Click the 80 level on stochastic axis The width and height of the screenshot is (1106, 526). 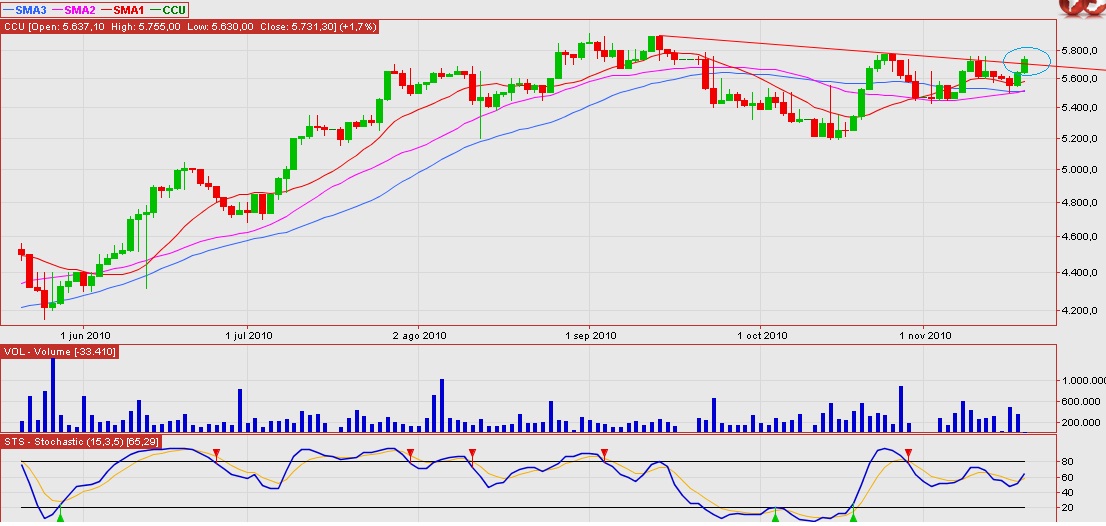point(1067,462)
